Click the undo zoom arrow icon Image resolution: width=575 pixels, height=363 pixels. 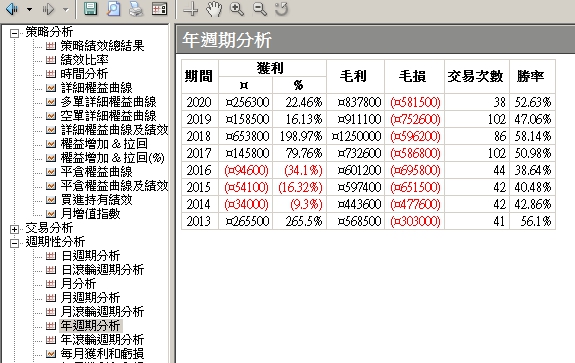[282, 9]
